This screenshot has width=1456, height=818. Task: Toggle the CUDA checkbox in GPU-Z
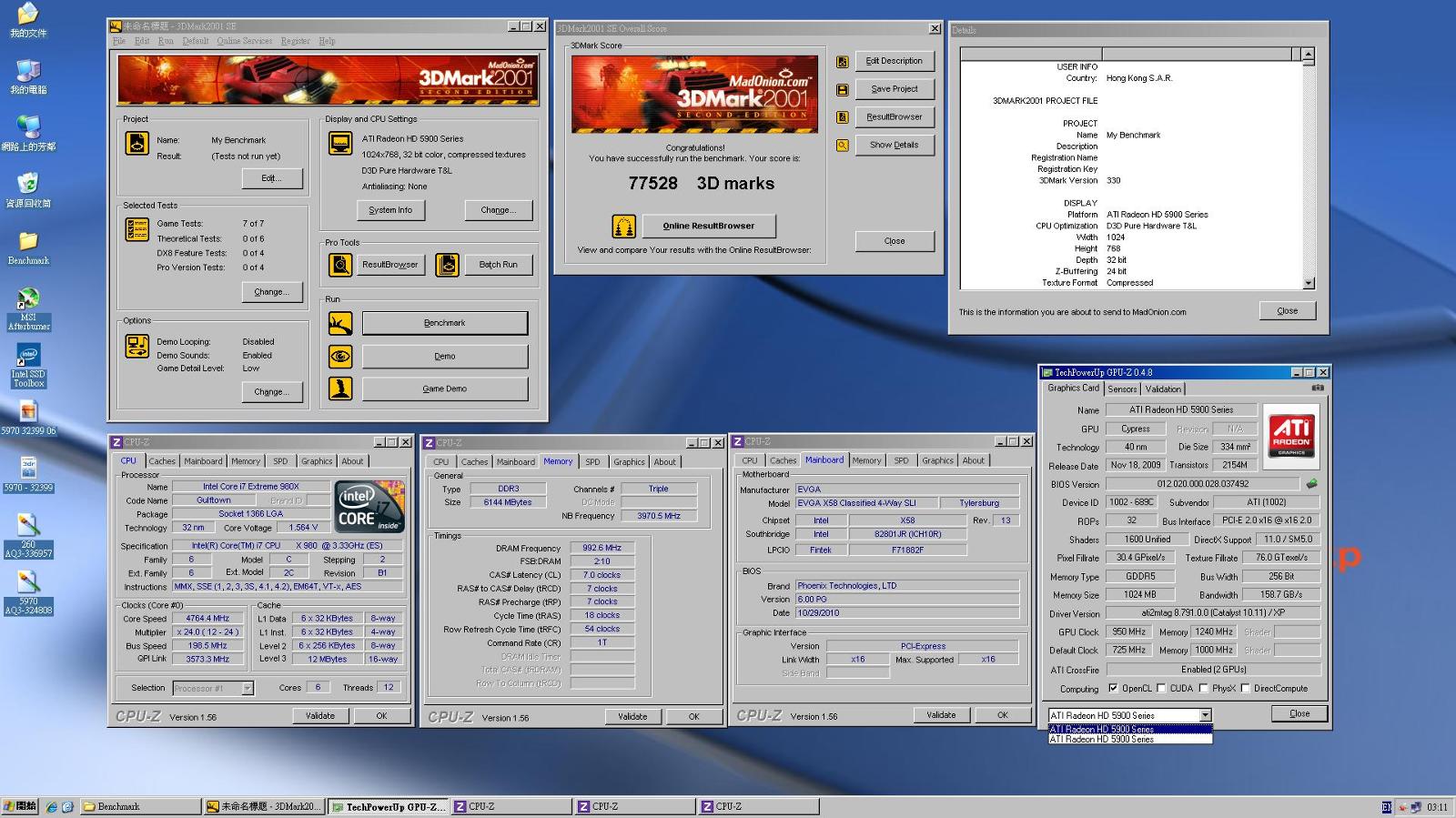(1161, 689)
